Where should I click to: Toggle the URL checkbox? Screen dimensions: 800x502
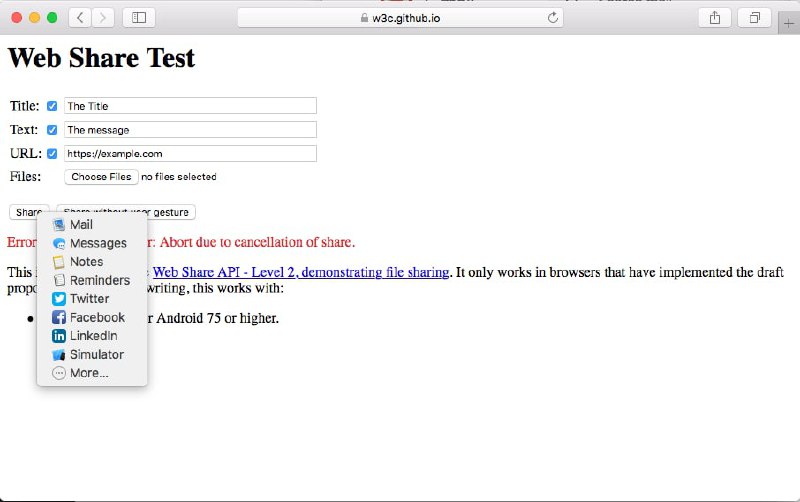(52, 154)
